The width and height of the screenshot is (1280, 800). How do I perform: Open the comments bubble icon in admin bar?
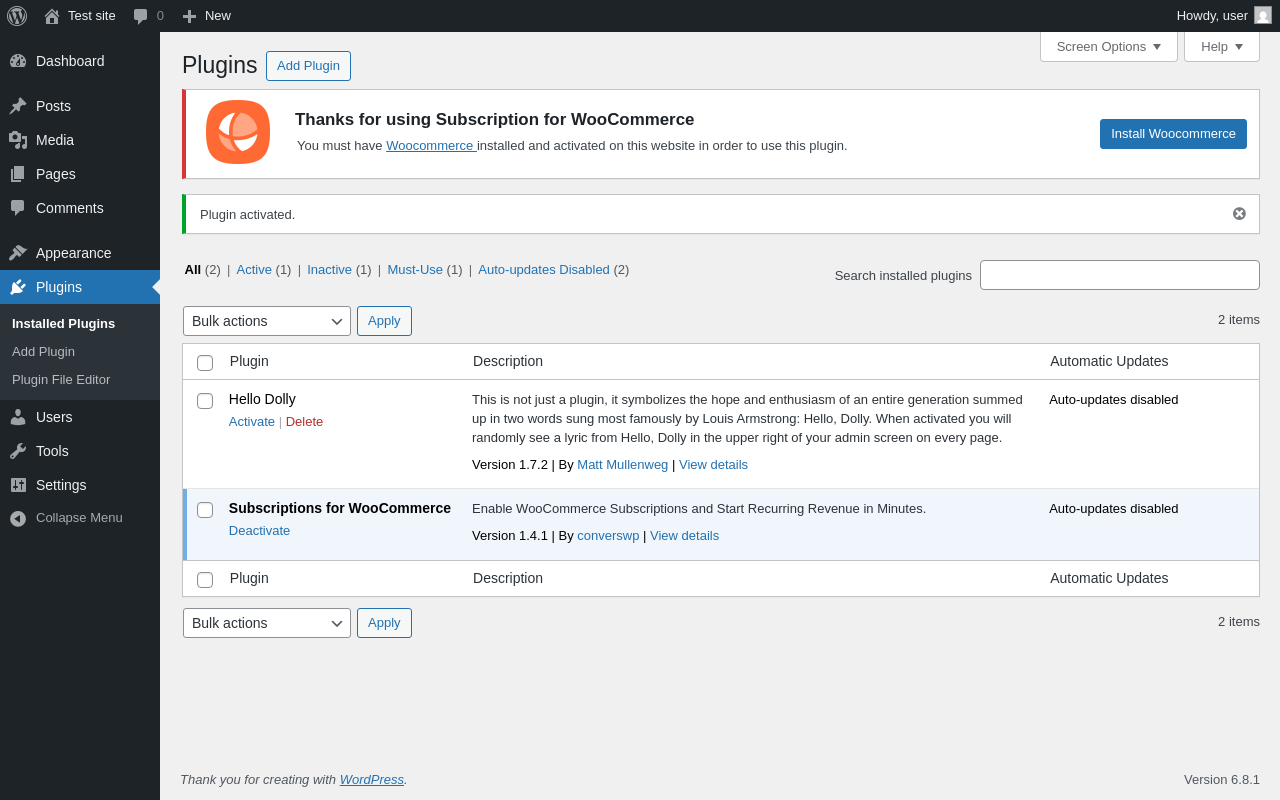click(141, 16)
